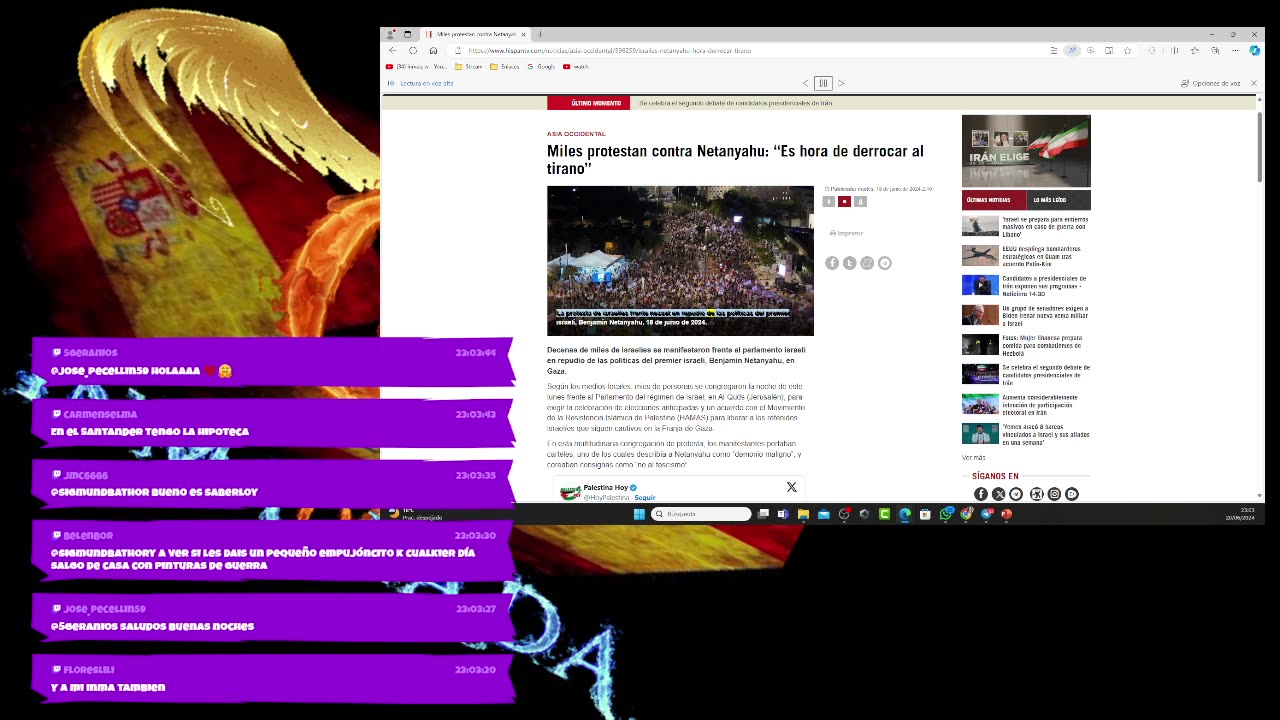
Task: Open the browser profile icon in title bar
Action: pyautogui.click(x=393, y=34)
